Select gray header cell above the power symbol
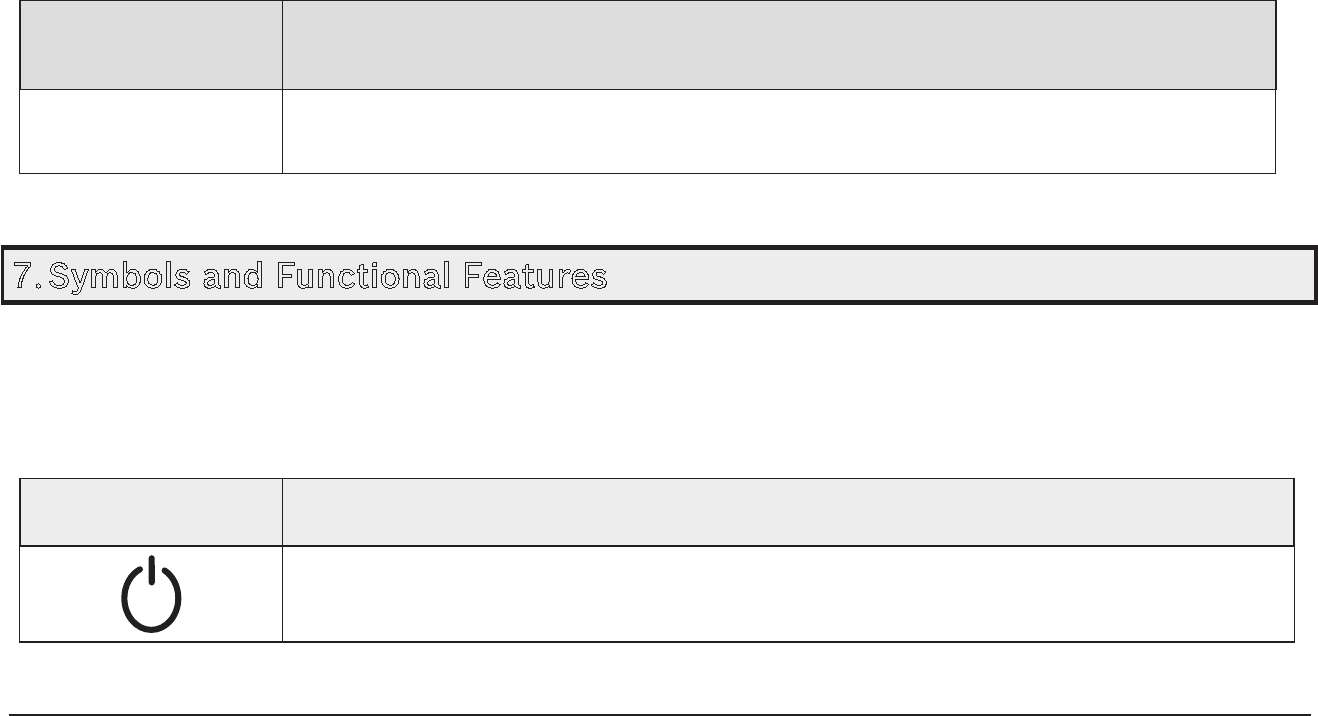The width and height of the screenshot is (1318, 716). click(x=151, y=512)
